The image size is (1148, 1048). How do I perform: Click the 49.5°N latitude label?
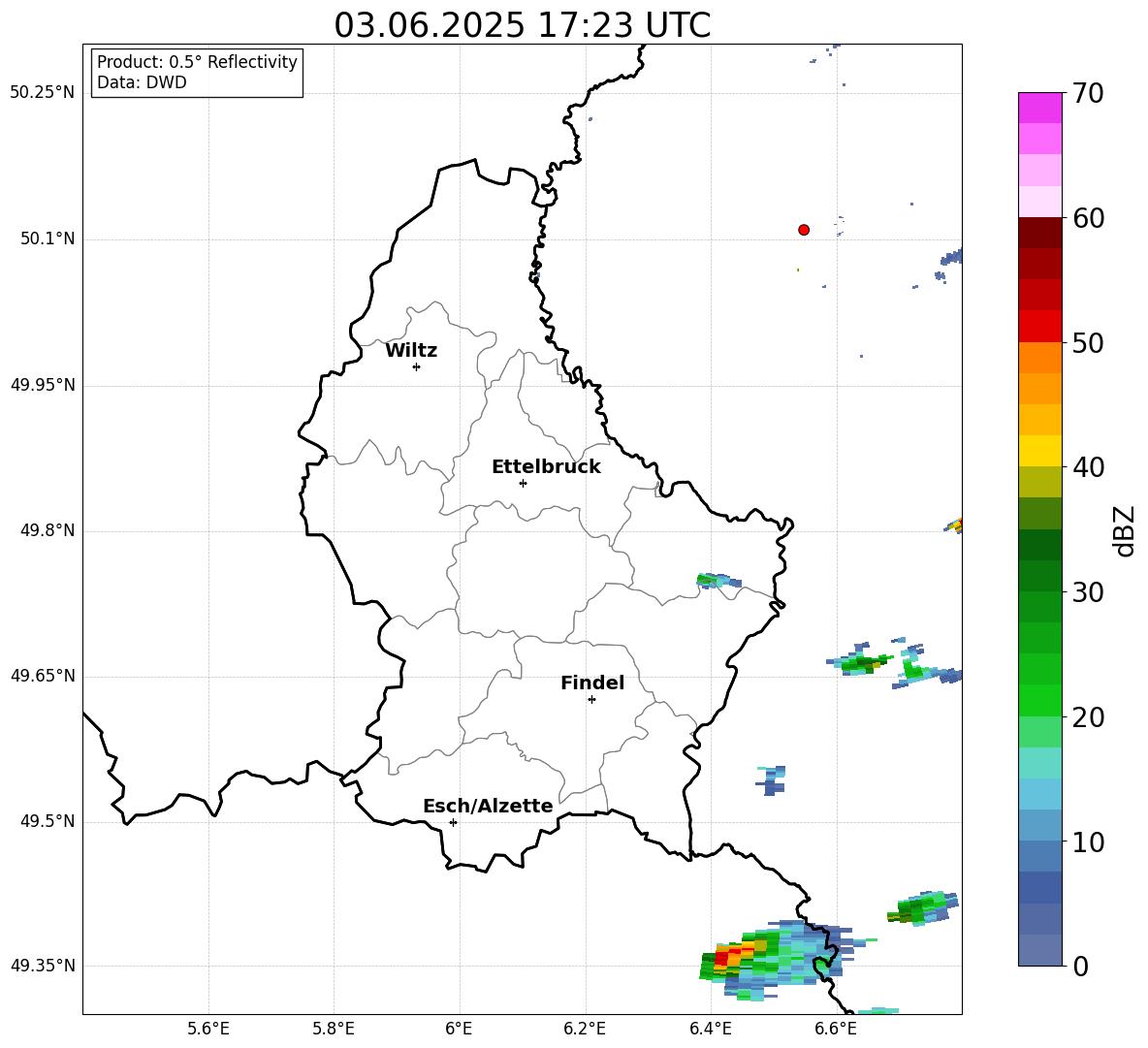click(x=48, y=821)
